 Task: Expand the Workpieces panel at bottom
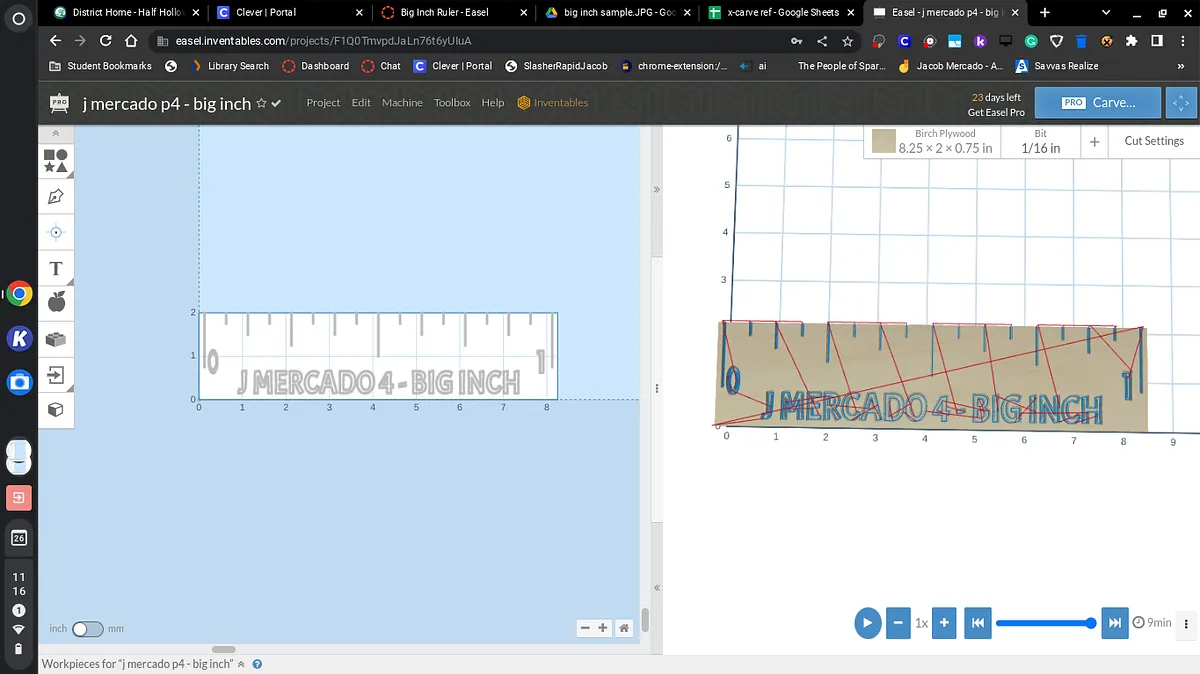click(240, 664)
